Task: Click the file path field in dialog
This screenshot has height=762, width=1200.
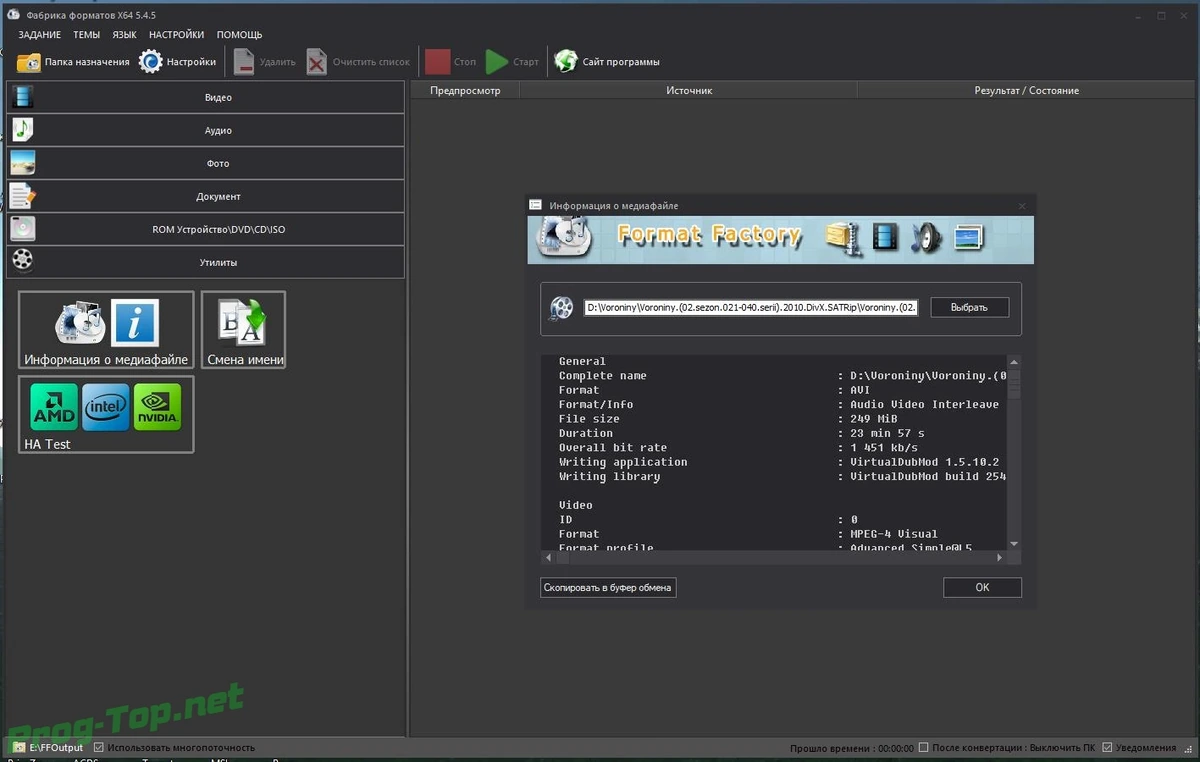Action: pos(751,307)
